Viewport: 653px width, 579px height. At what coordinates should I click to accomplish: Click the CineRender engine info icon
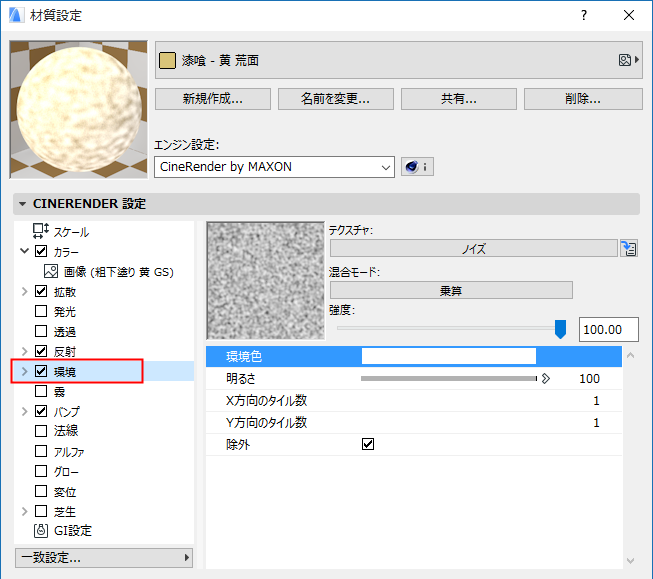[417, 167]
